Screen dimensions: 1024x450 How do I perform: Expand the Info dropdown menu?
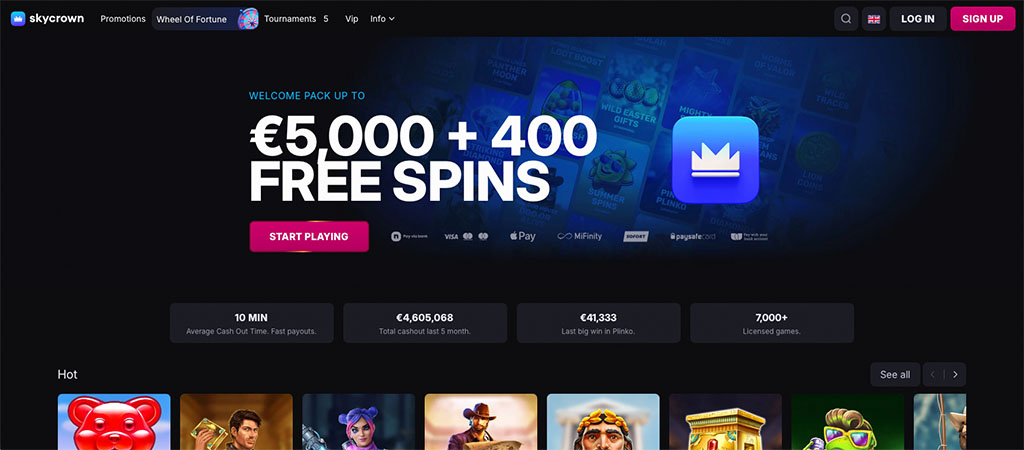click(x=382, y=19)
